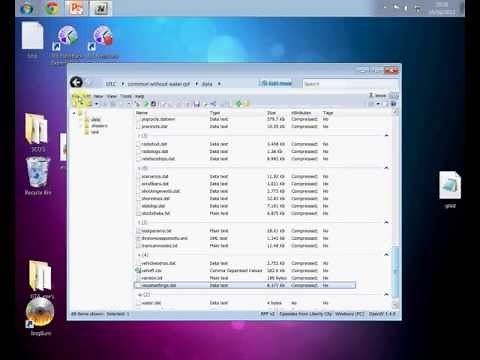Image resolution: width=480 pixels, height=360 pixels.
Task: Click the Windows Start orb
Action: 26,8
